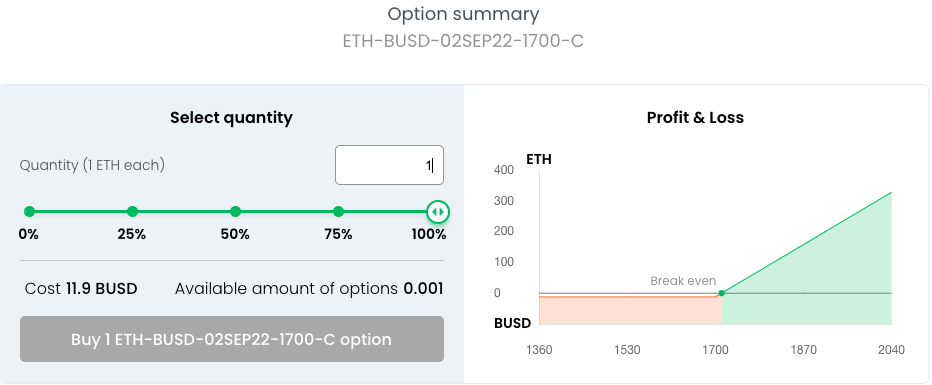The image size is (932, 385).
Task: Select the 75% slider stop dot
Action: coord(338,212)
